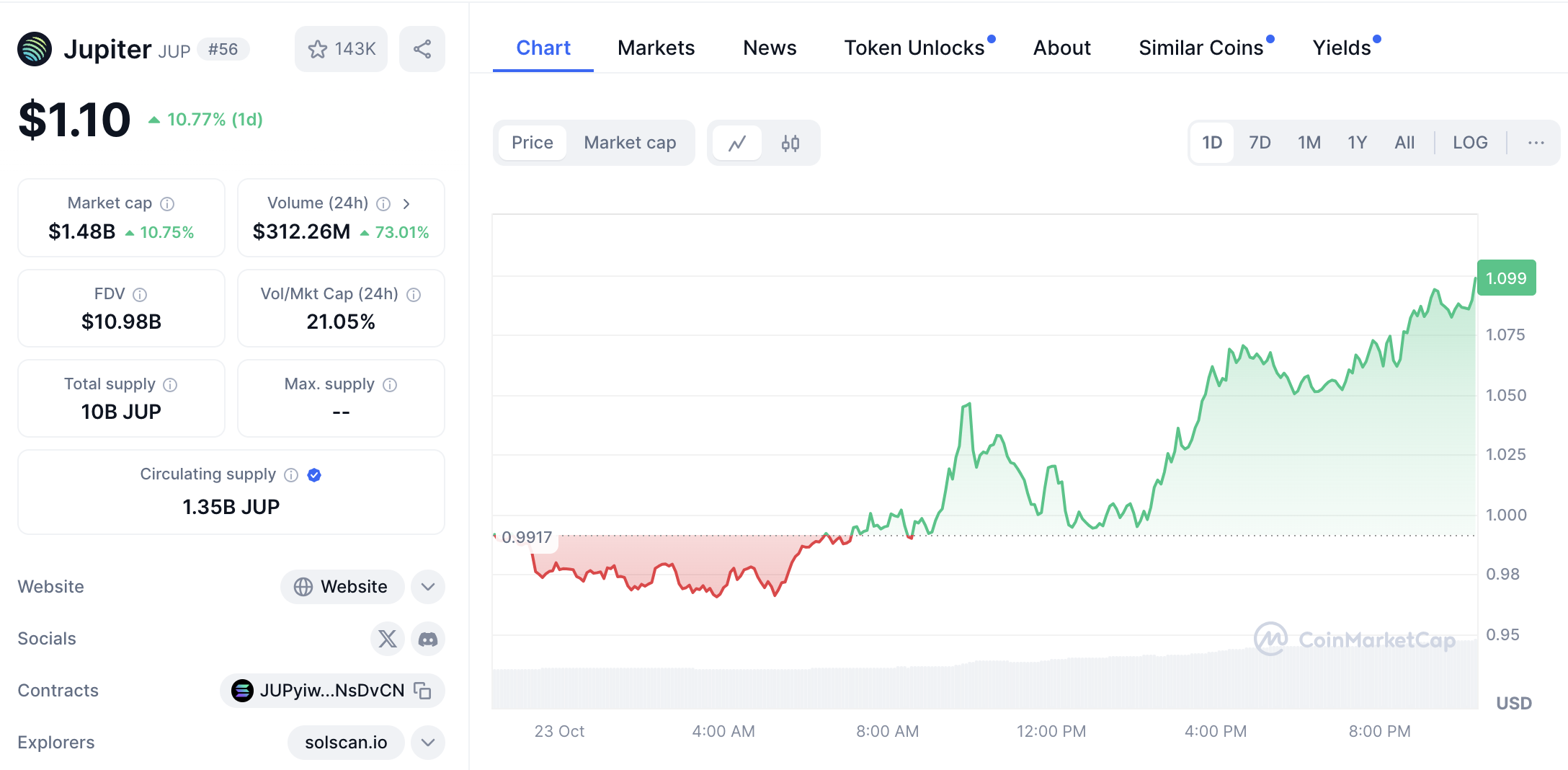Click Max. supply info icon
This screenshot has height=770, width=1568.
point(390,384)
